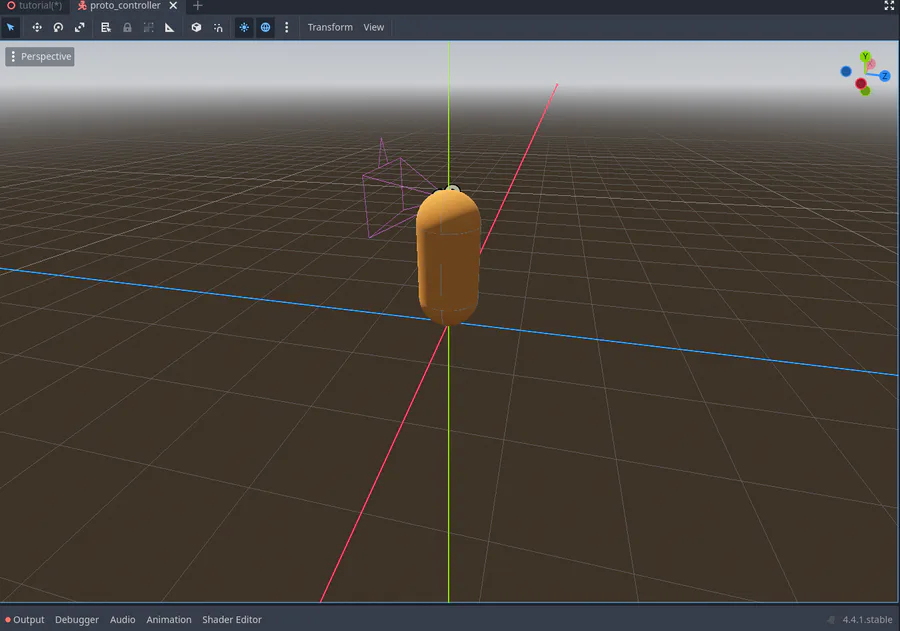Toggle Use Snap magnet icon

[218, 28]
